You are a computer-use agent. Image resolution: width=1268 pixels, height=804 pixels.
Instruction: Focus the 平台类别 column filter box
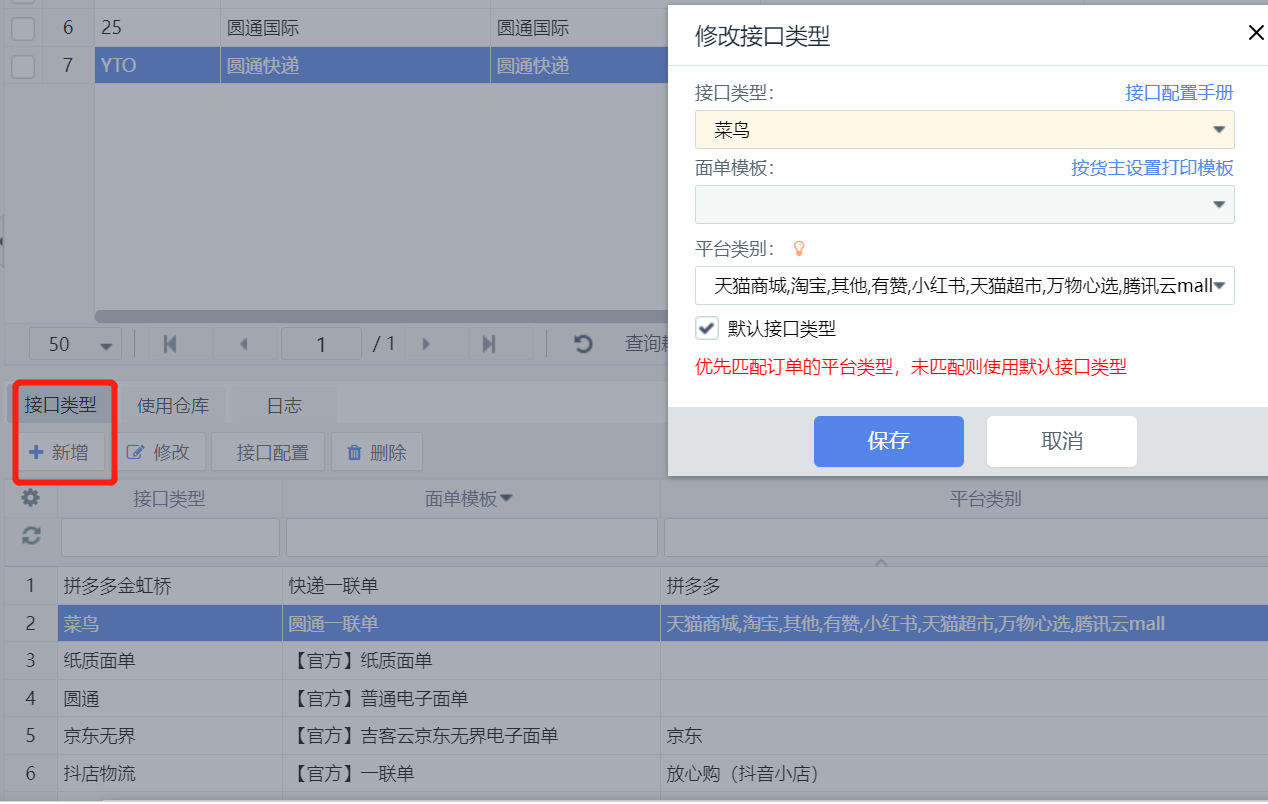[x=966, y=537]
